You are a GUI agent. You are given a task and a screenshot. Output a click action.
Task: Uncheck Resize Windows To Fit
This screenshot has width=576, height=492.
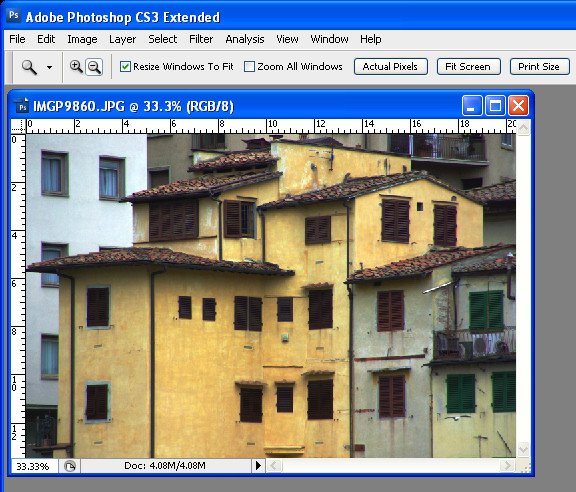click(125, 67)
